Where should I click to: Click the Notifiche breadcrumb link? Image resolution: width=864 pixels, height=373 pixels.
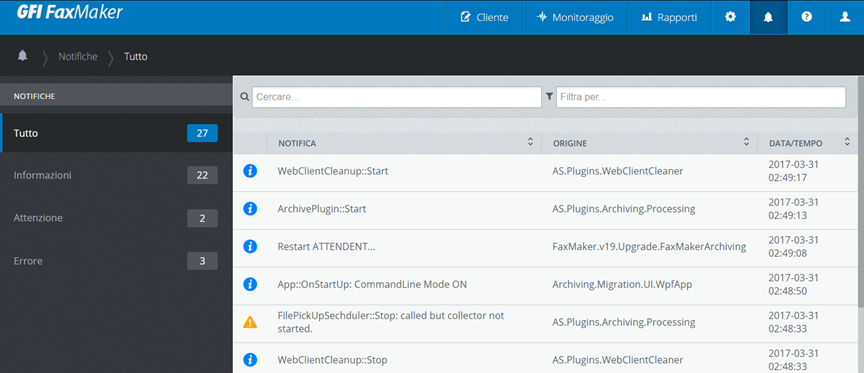(78, 56)
